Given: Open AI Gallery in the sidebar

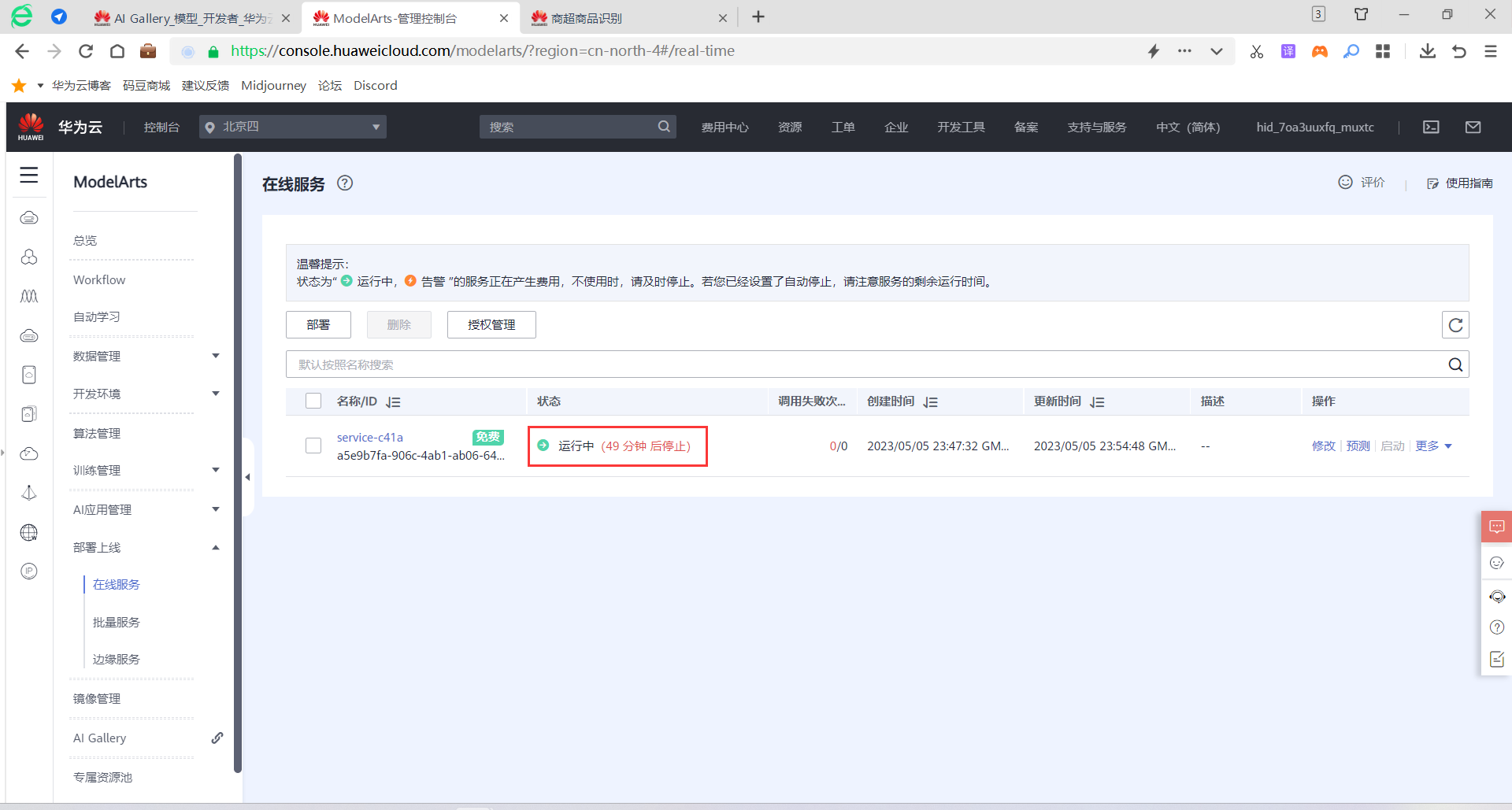Looking at the screenshot, I should tap(100, 738).
